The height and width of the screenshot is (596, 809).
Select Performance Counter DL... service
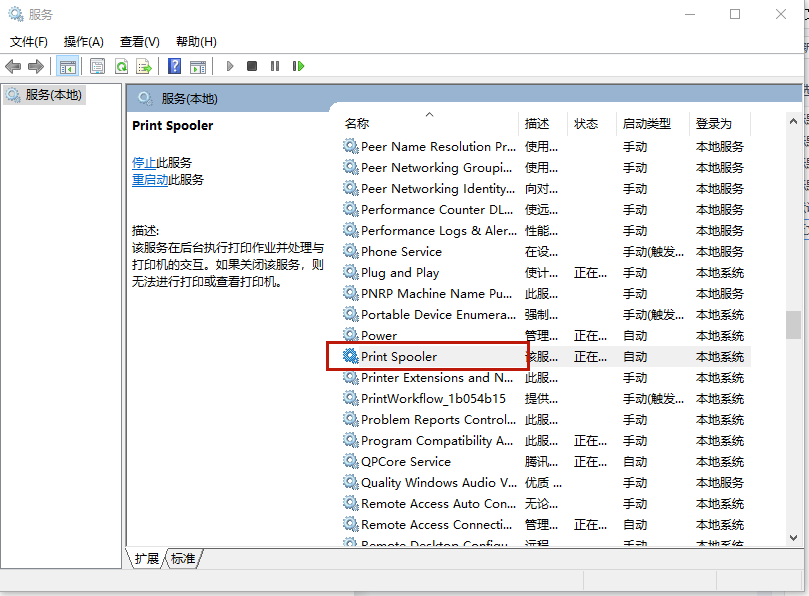pos(546,210)
